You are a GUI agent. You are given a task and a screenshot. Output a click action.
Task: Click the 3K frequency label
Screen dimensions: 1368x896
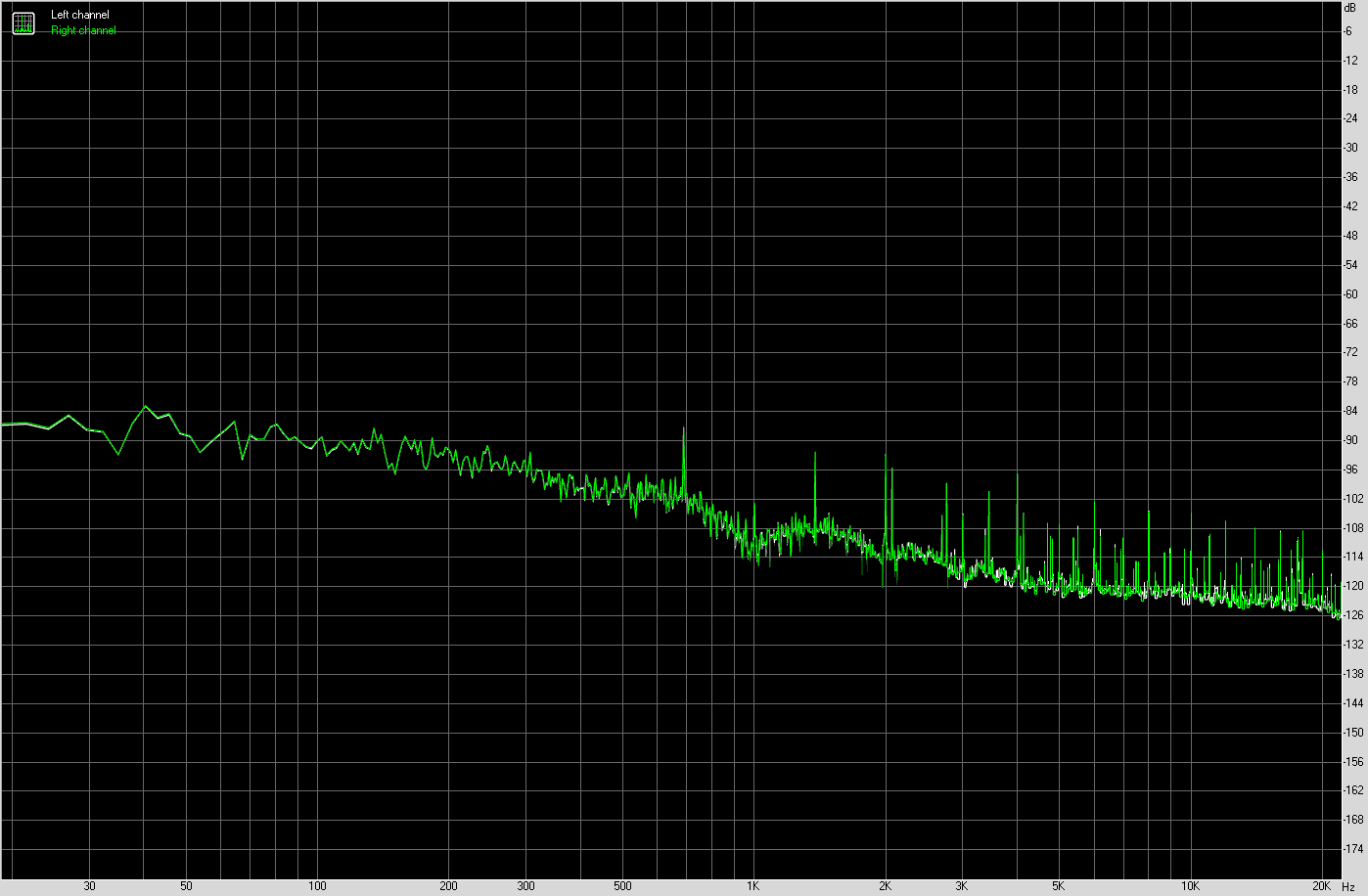tap(962, 886)
